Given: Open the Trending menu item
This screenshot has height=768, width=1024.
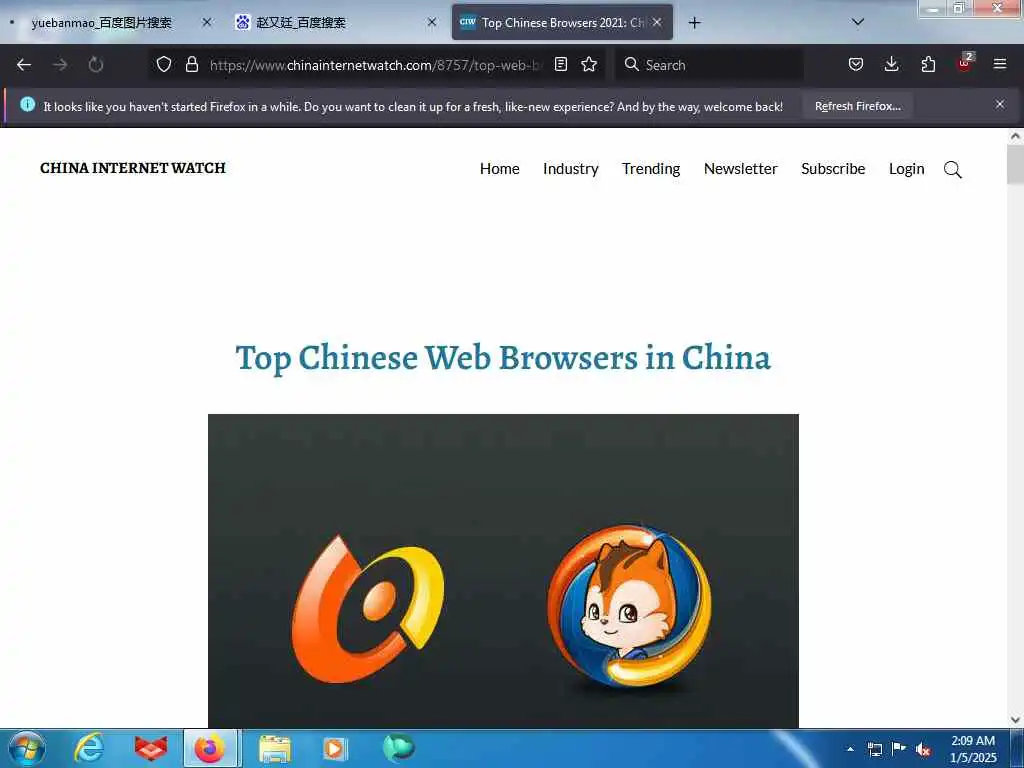Looking at the screenshot, I should (x=651, y=169).
